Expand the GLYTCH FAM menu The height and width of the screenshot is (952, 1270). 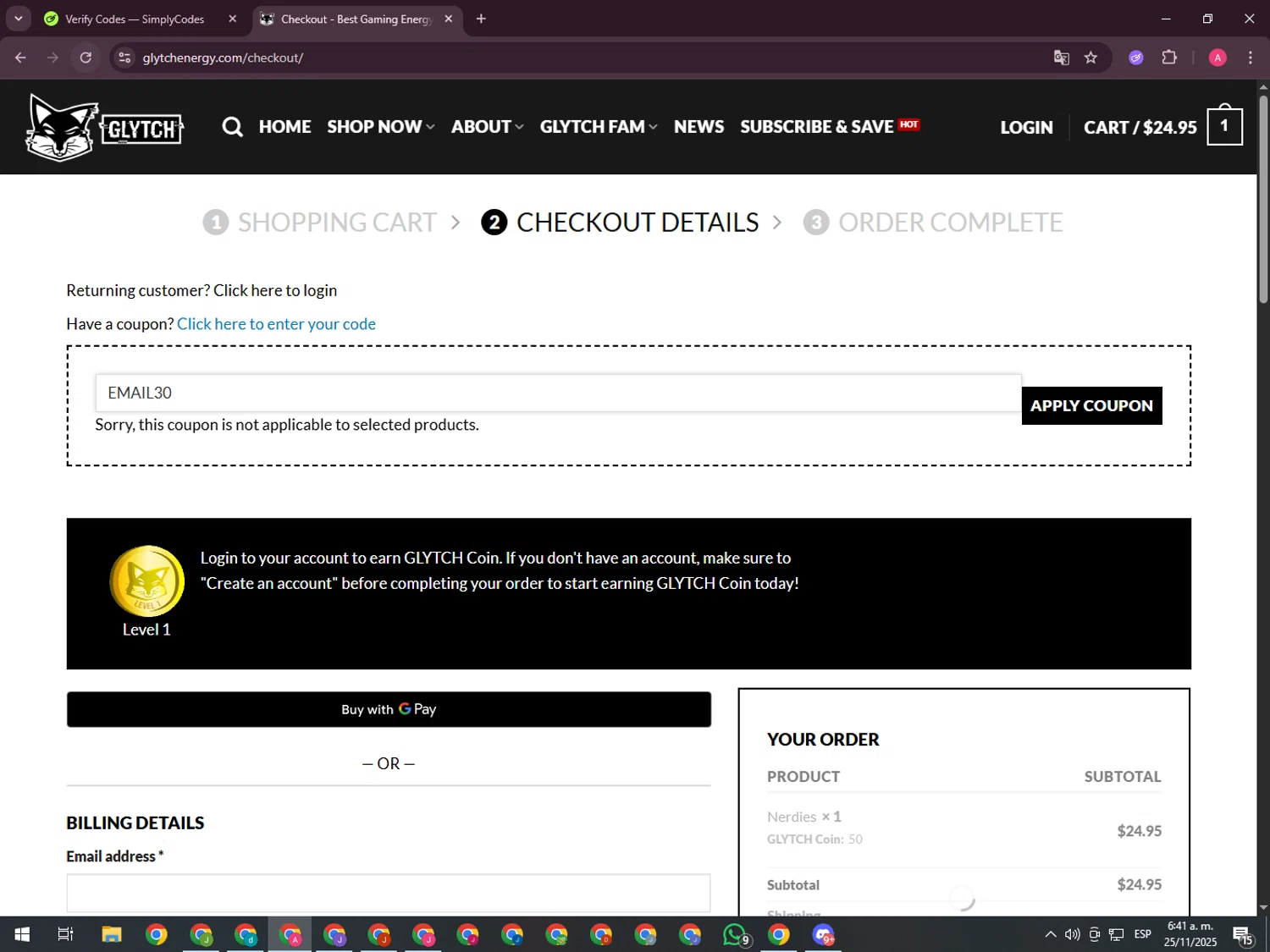[x=599, y=127]
